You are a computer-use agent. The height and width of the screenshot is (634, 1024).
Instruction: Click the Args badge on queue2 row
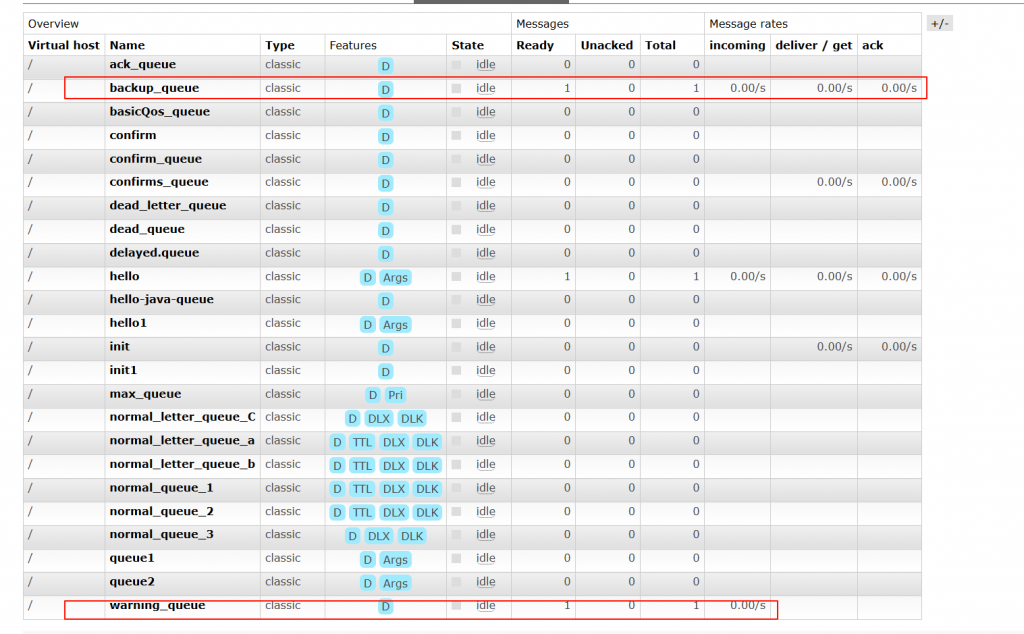click(x=395, y=583)
